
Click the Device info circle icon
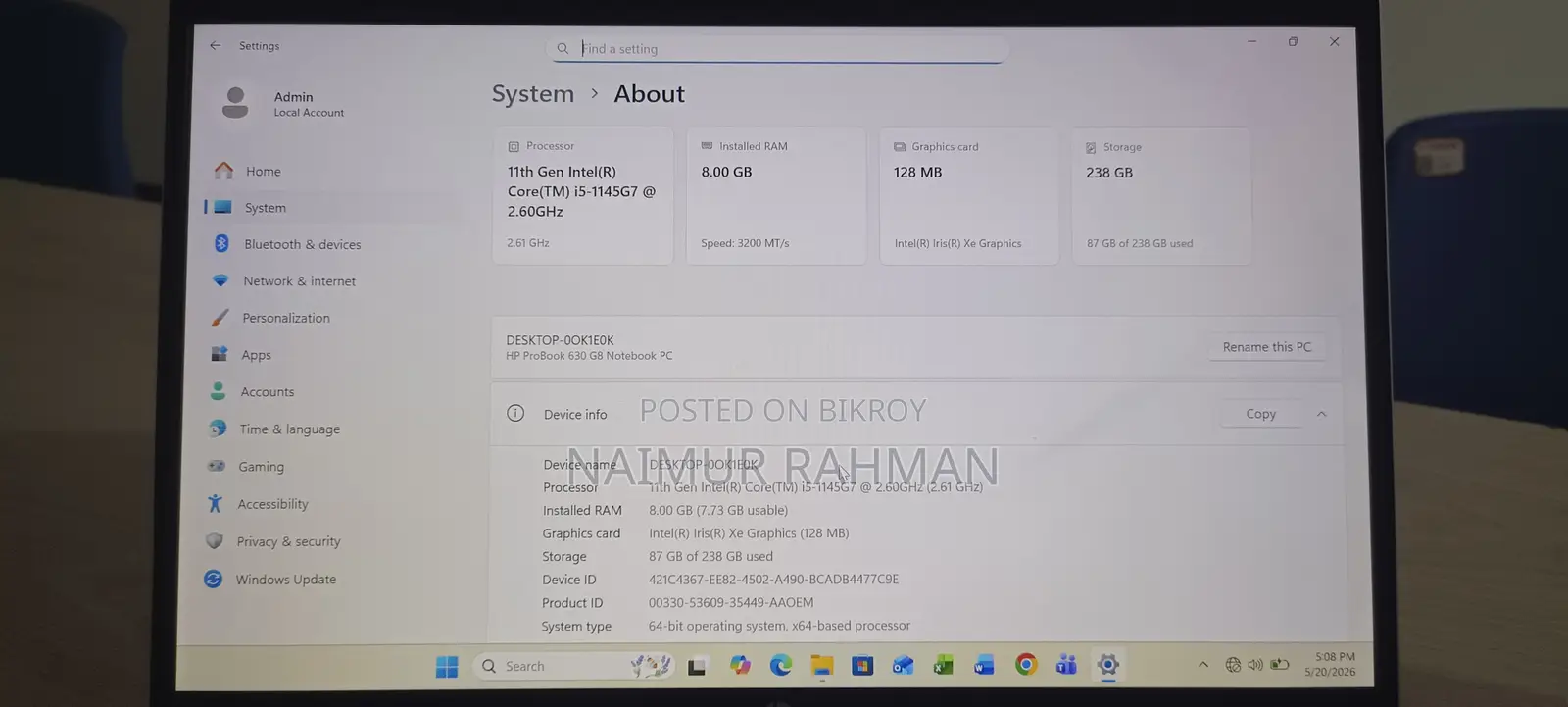tap(515, 414)
